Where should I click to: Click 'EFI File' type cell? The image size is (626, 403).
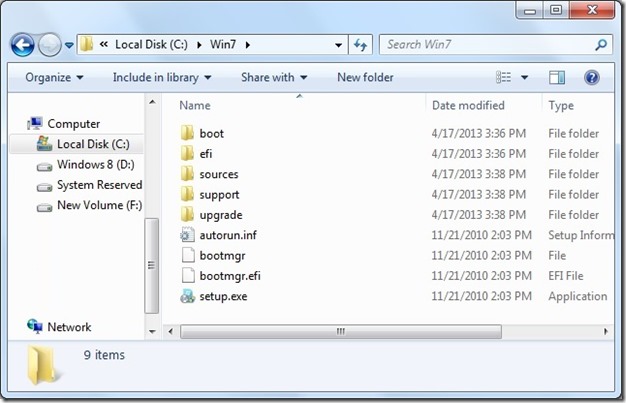566,276
